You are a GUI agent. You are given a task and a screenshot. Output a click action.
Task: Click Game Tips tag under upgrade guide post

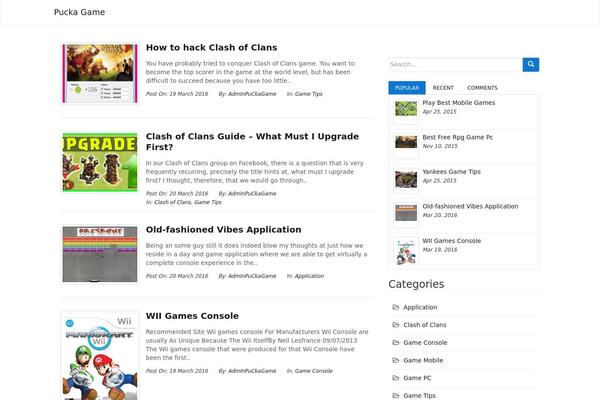click(208, 202)
